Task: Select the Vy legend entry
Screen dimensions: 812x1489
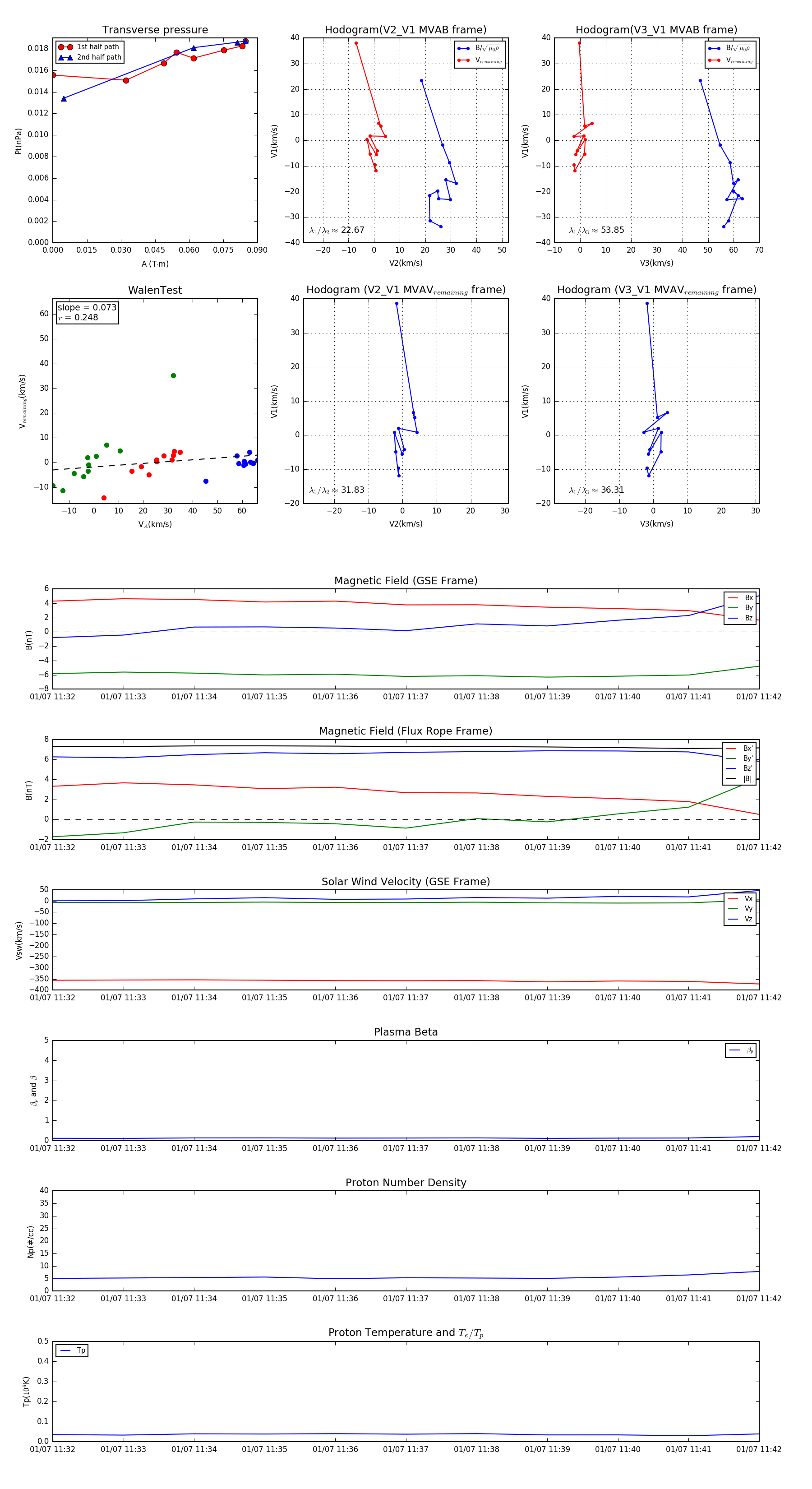Action: 740,909
